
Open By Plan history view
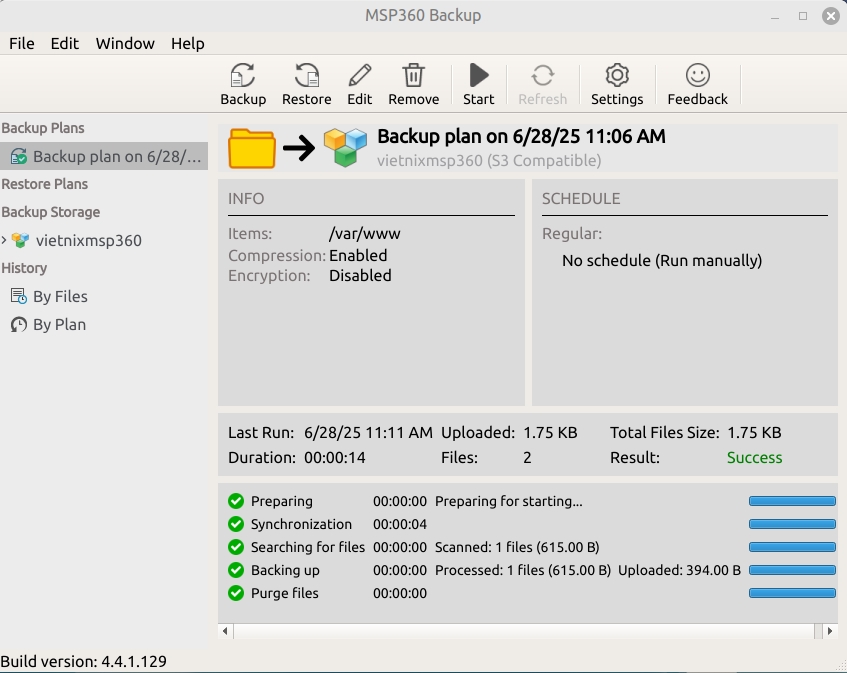(x=59, y=325)
